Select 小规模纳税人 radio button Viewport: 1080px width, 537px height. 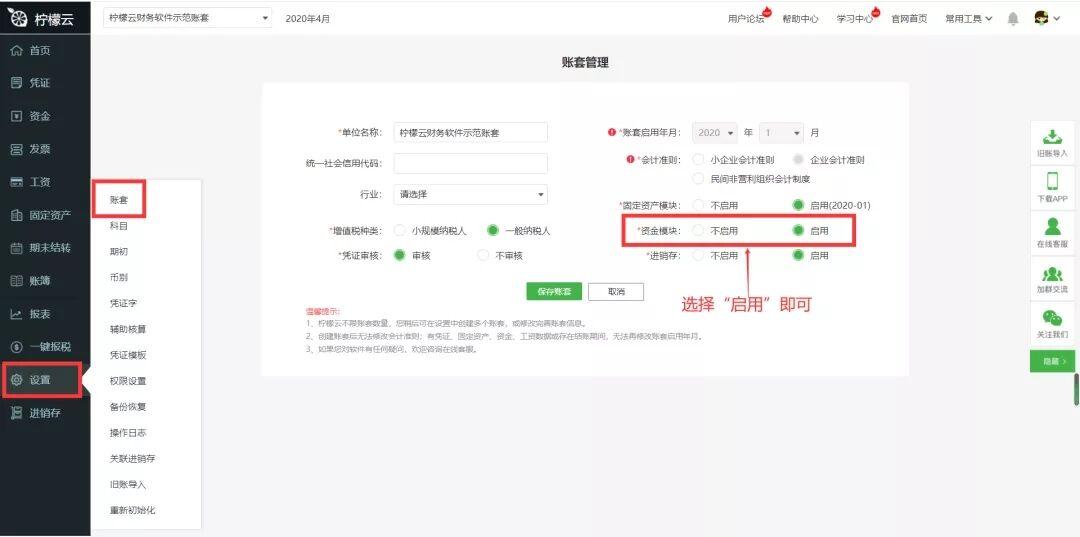pyautogui.click(x=399, y=231)
